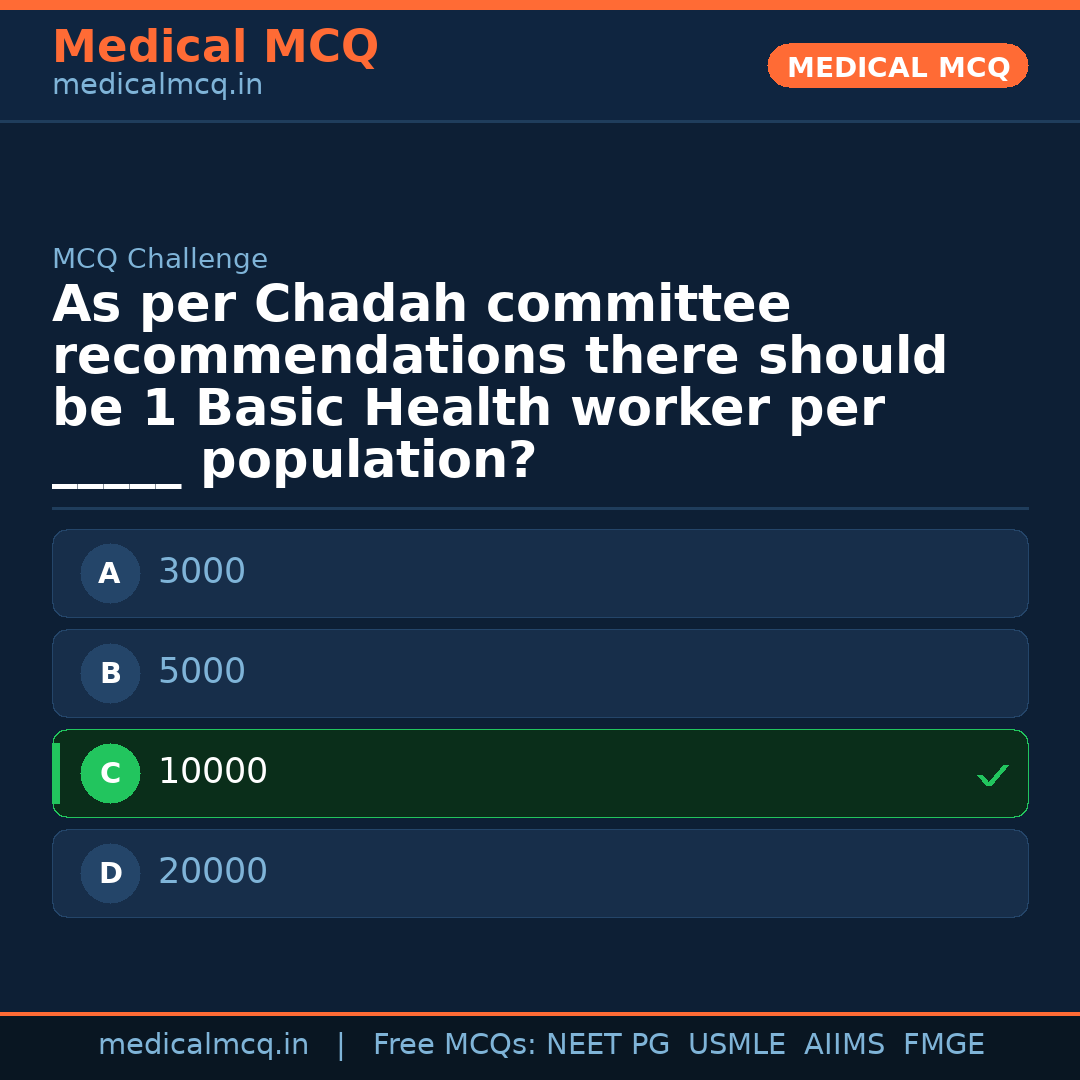Click the letter D circle icon

110,873
